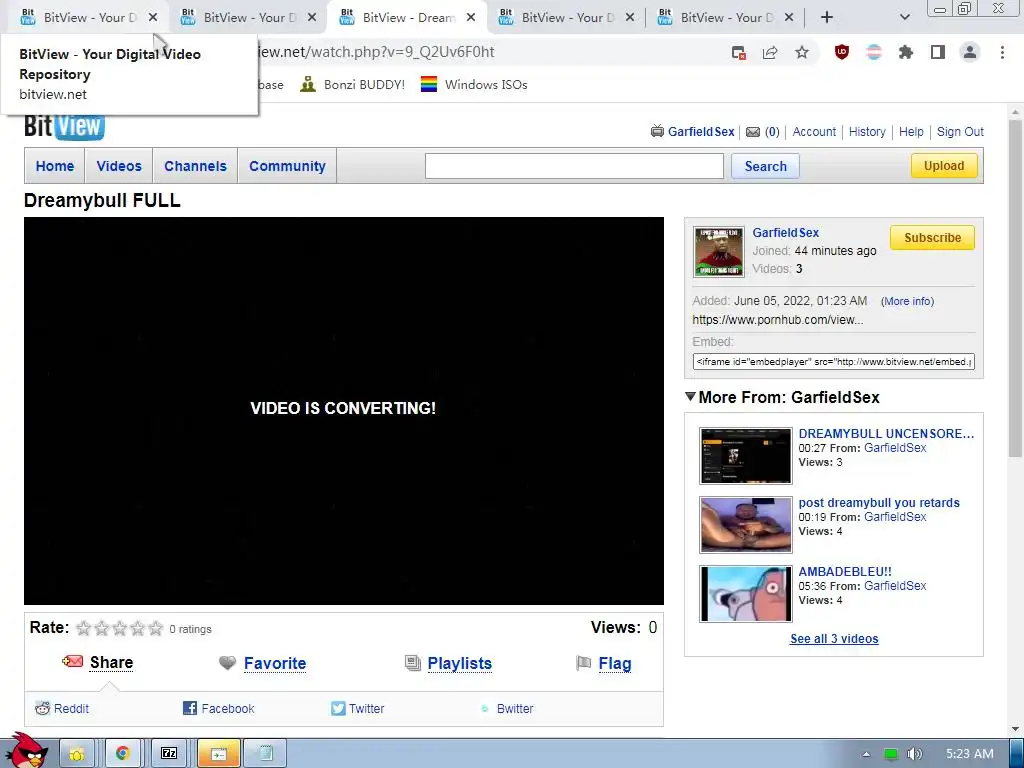Open the History link
This screenshot has width=1024, height=768.
[x=867, y=131]
